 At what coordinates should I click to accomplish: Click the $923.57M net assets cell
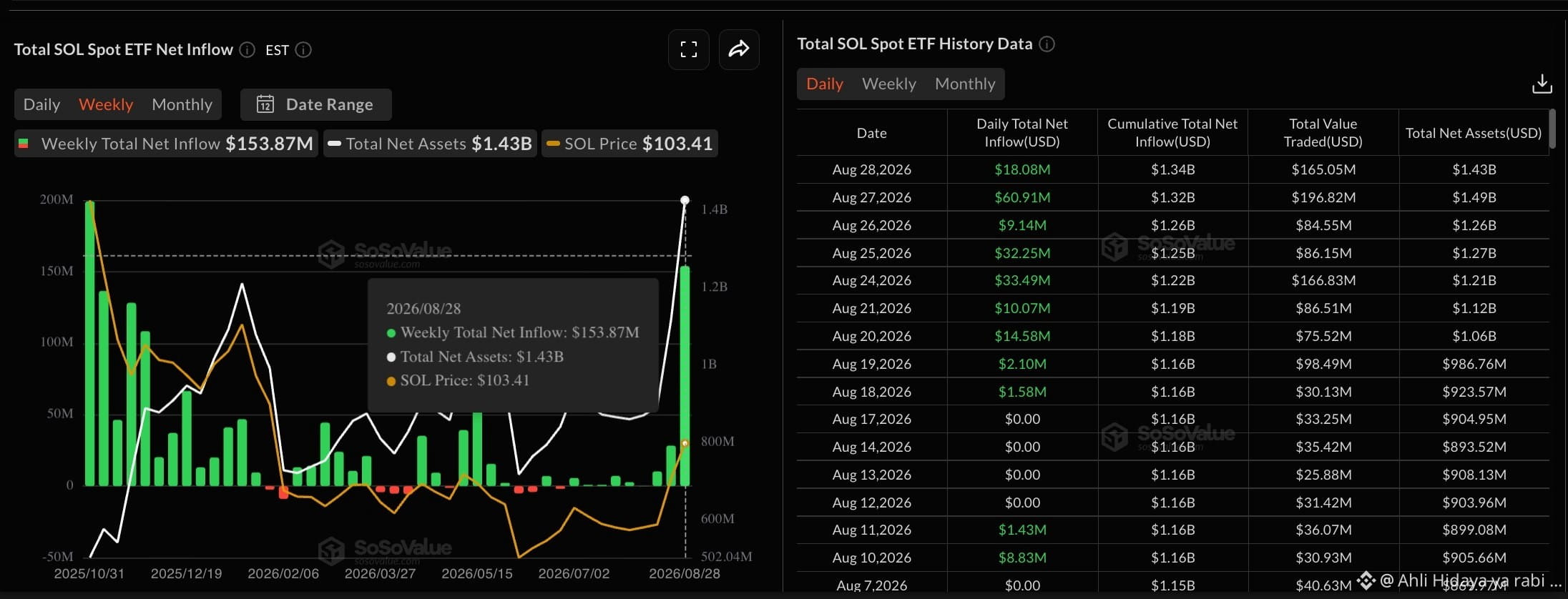click(1474, 392)
